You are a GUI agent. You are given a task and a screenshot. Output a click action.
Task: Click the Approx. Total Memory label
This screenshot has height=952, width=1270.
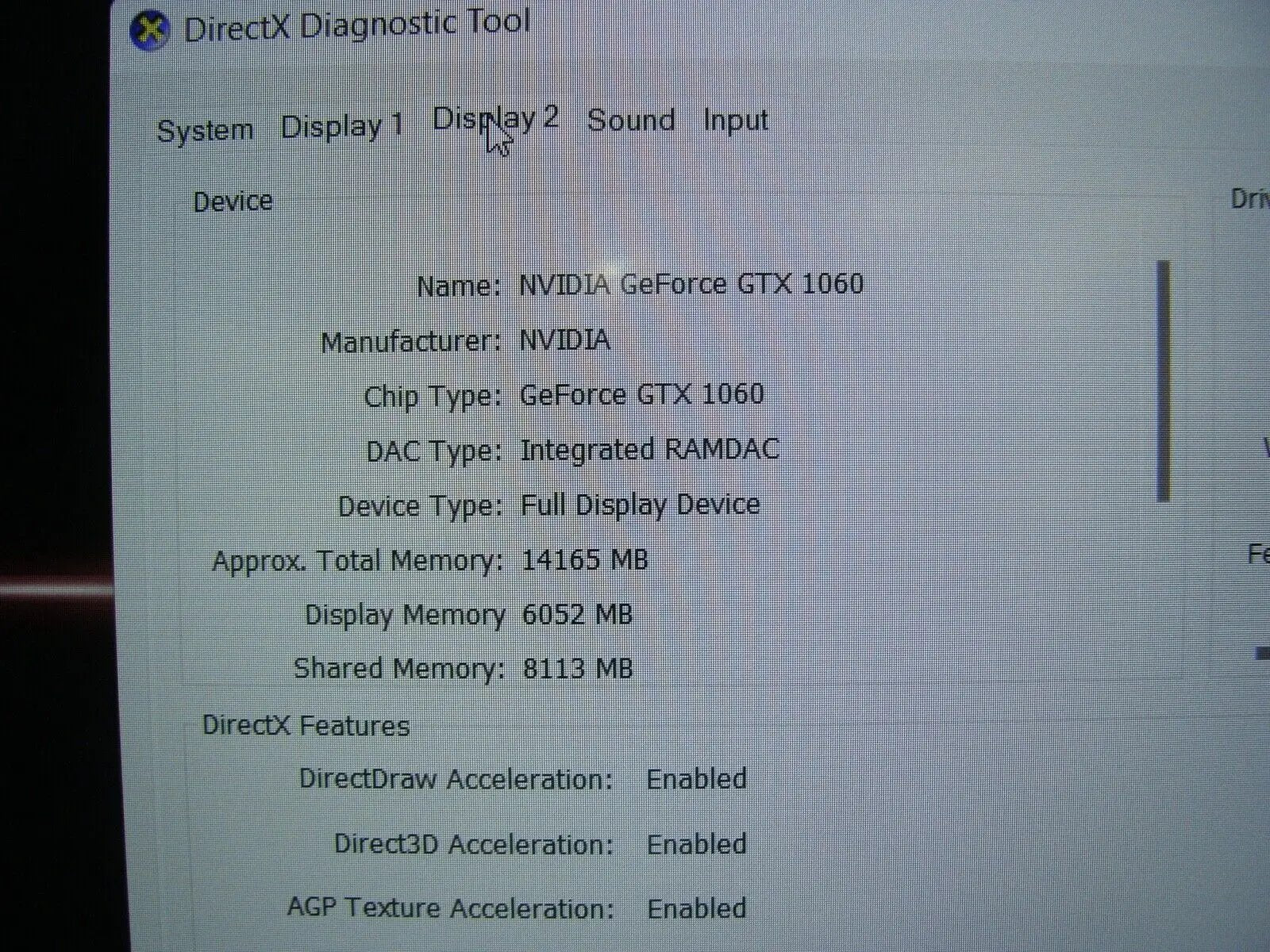coord(358,562)
